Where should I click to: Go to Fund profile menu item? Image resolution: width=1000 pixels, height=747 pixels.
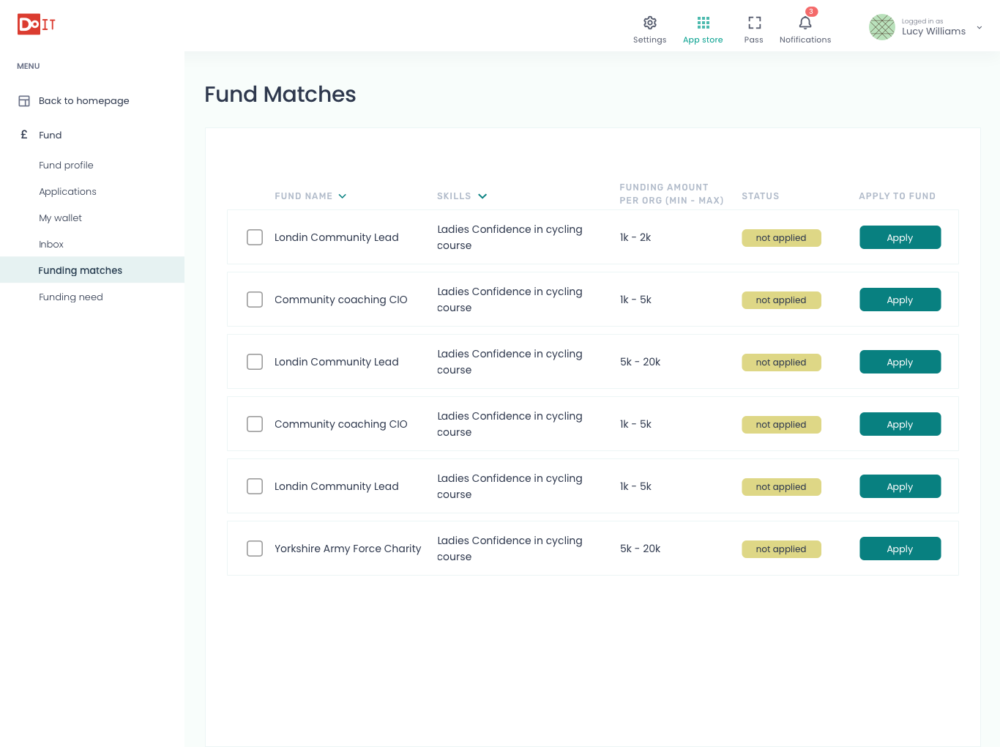point(66,165)
